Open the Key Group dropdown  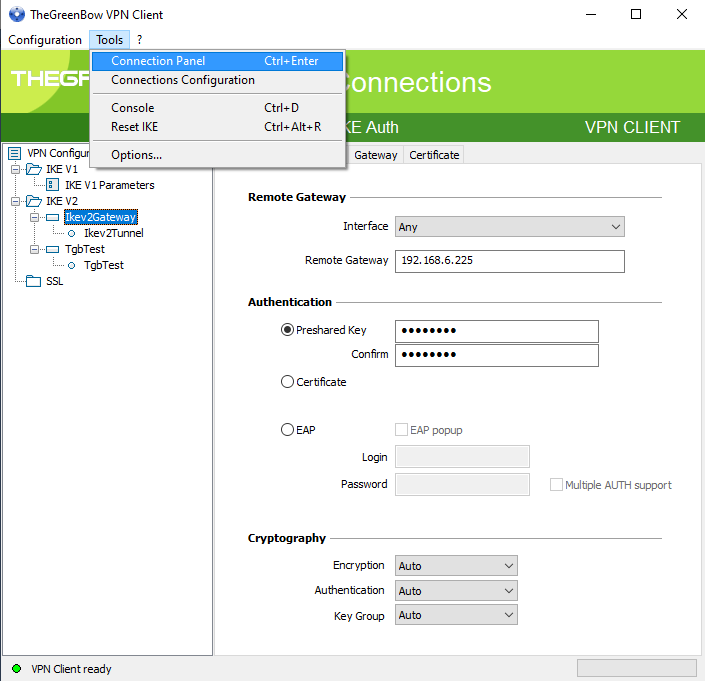pos(456,615)
